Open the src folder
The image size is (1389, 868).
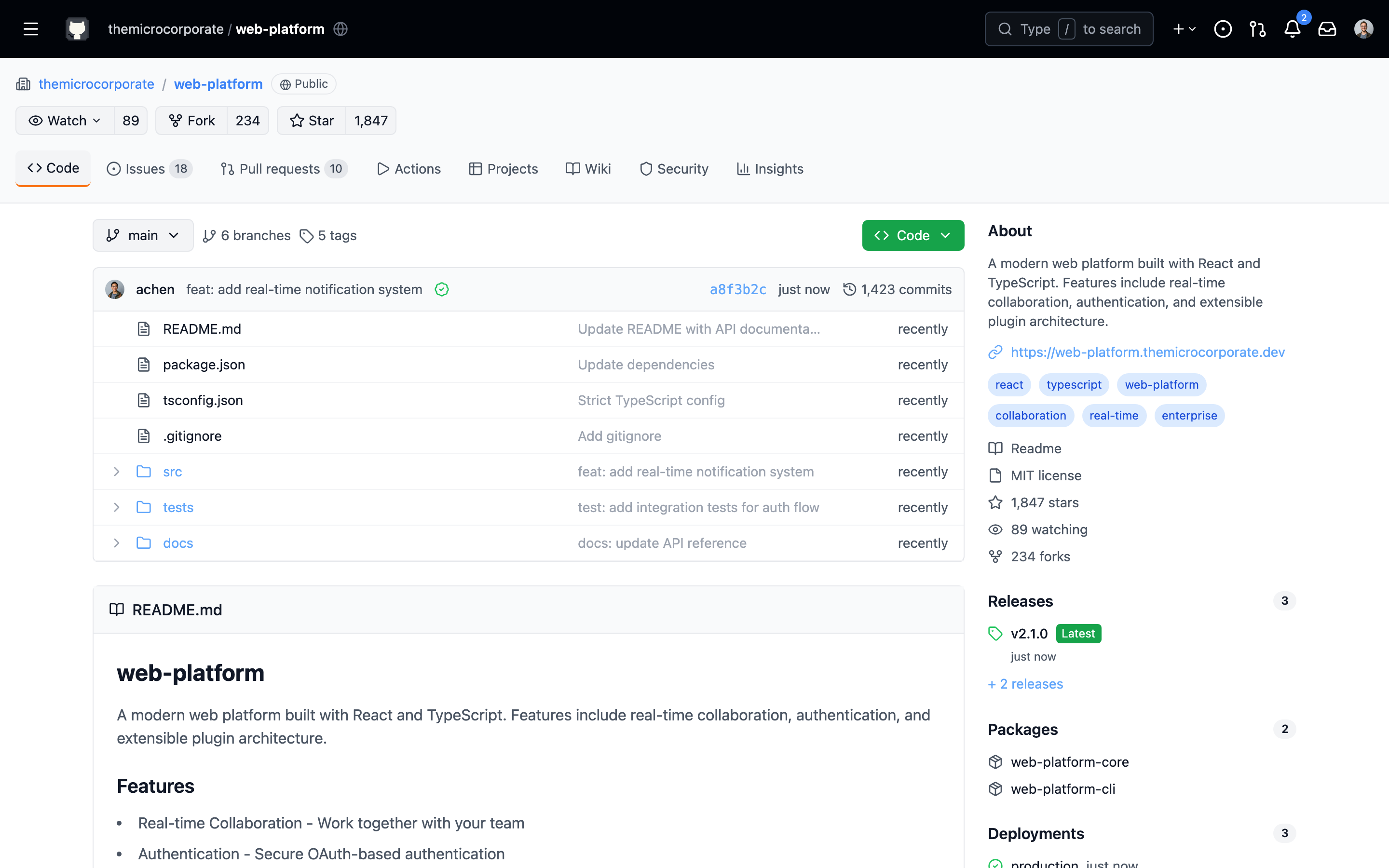[172, 472]
